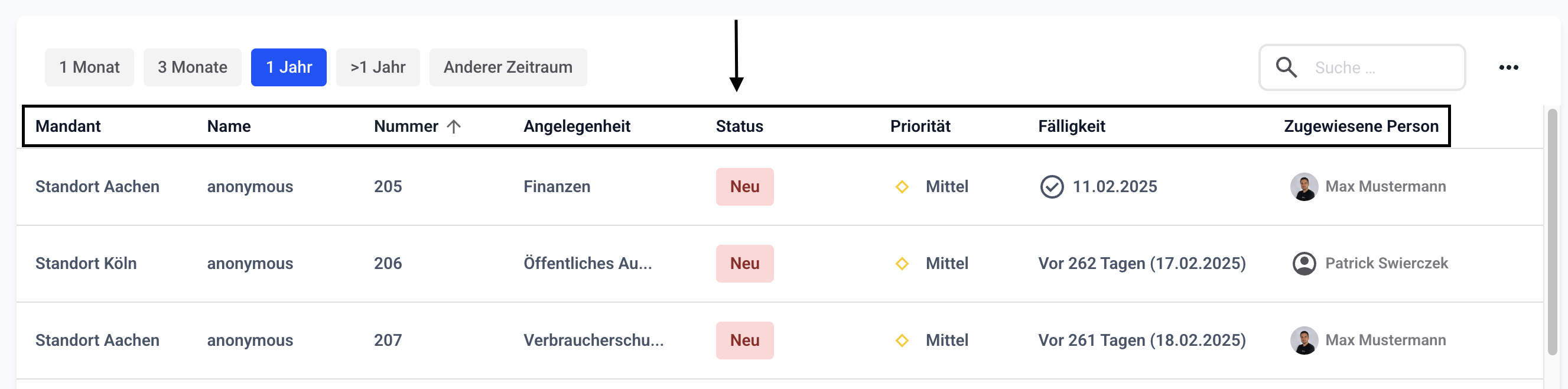Viewport: 1568px width, 389px height.
Task: Click the vertical scrollbar on the right
Action: [x=1551, y=231]
